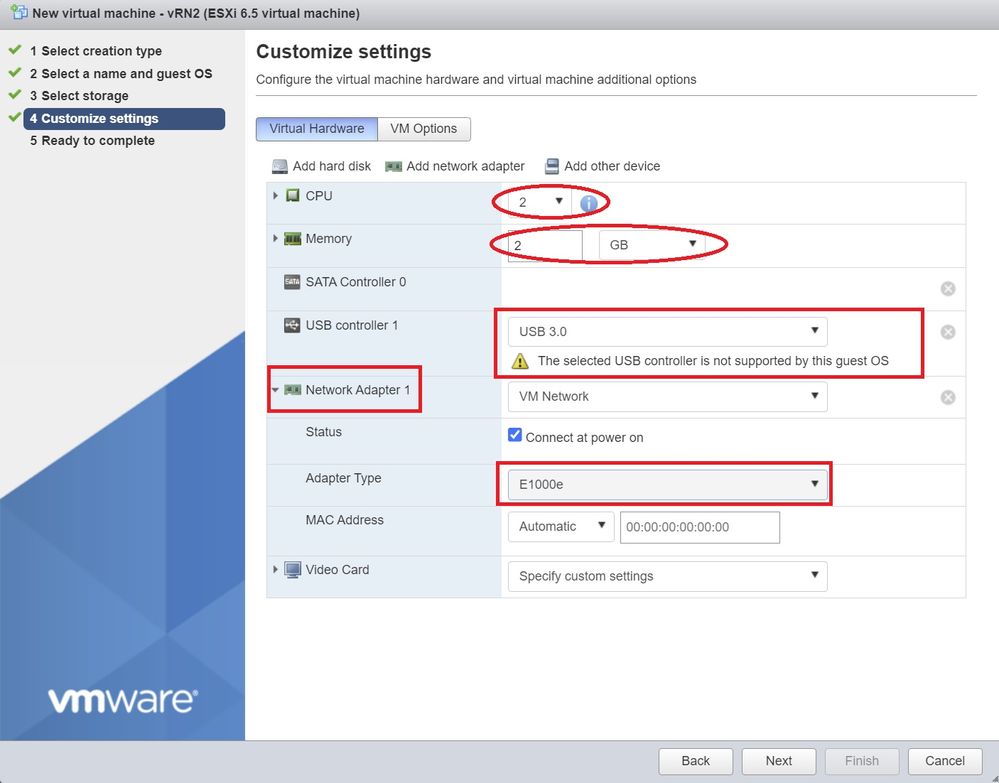This screenshot has height=783, width=999.
Task: Switch to the VM Options tab
Action: (424, 129)
